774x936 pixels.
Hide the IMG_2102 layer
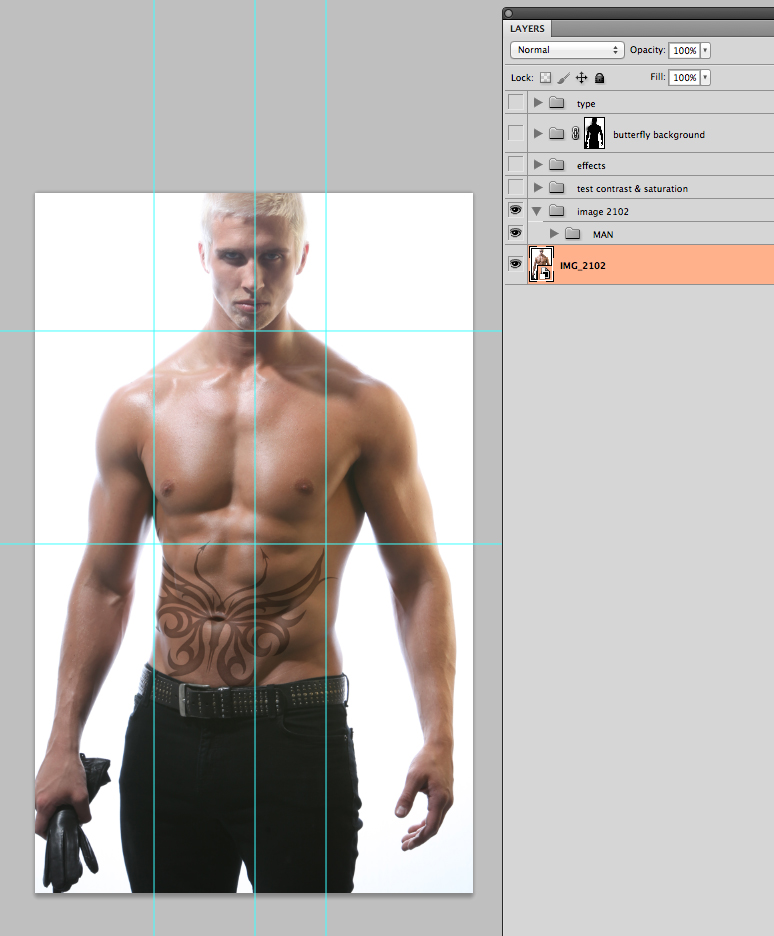pyautogui.click(x=516, y=263)
